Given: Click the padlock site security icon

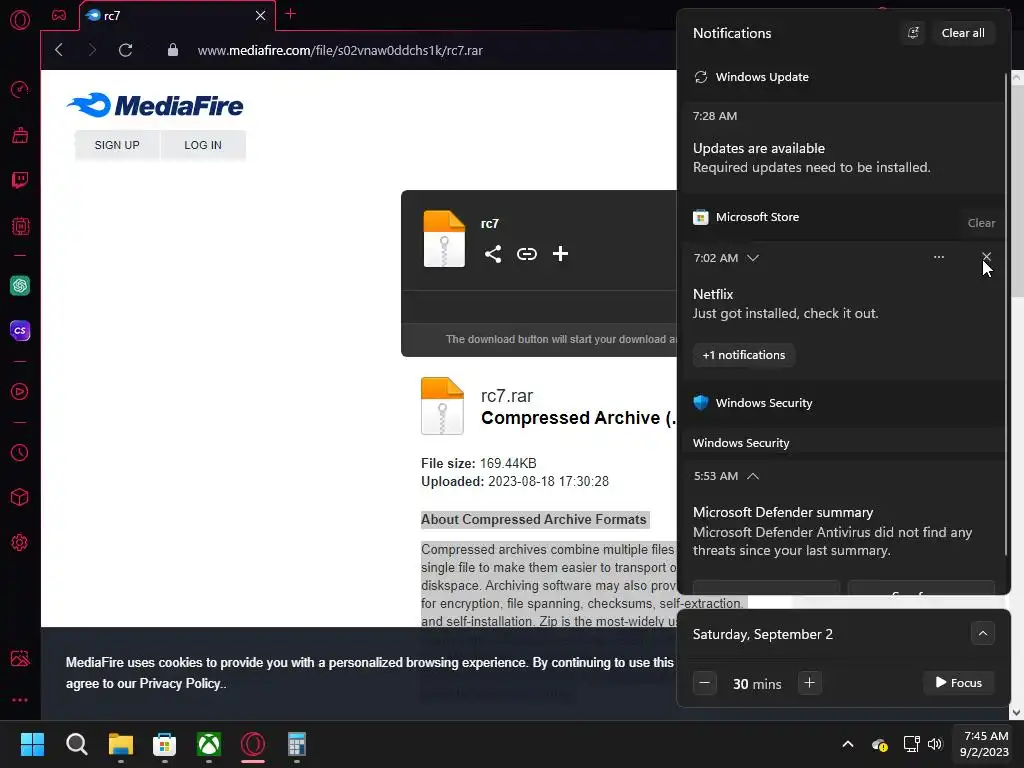Looking at the screenshot, I should 172,50.
